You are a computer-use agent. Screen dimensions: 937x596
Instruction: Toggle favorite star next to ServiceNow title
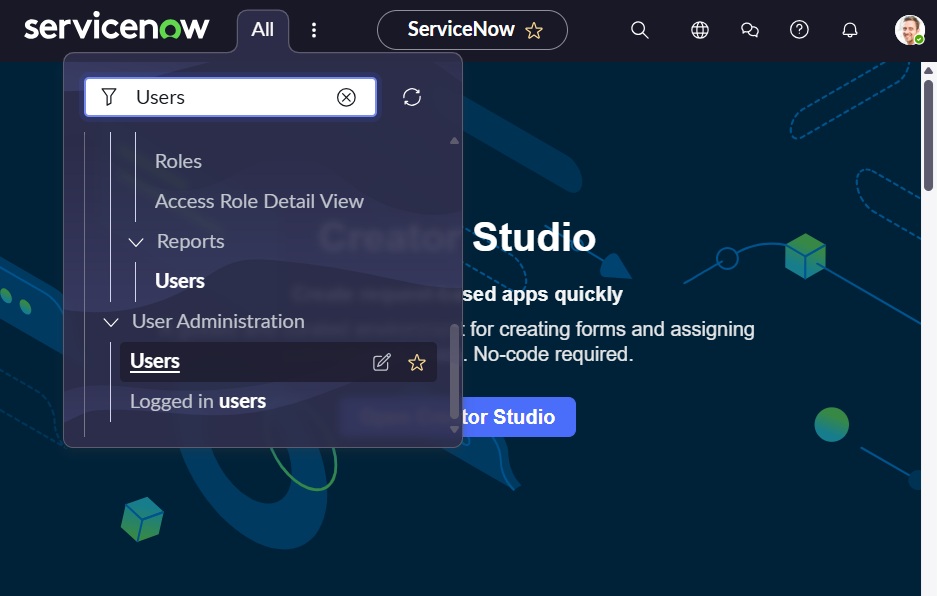click(x=534, y=30)
